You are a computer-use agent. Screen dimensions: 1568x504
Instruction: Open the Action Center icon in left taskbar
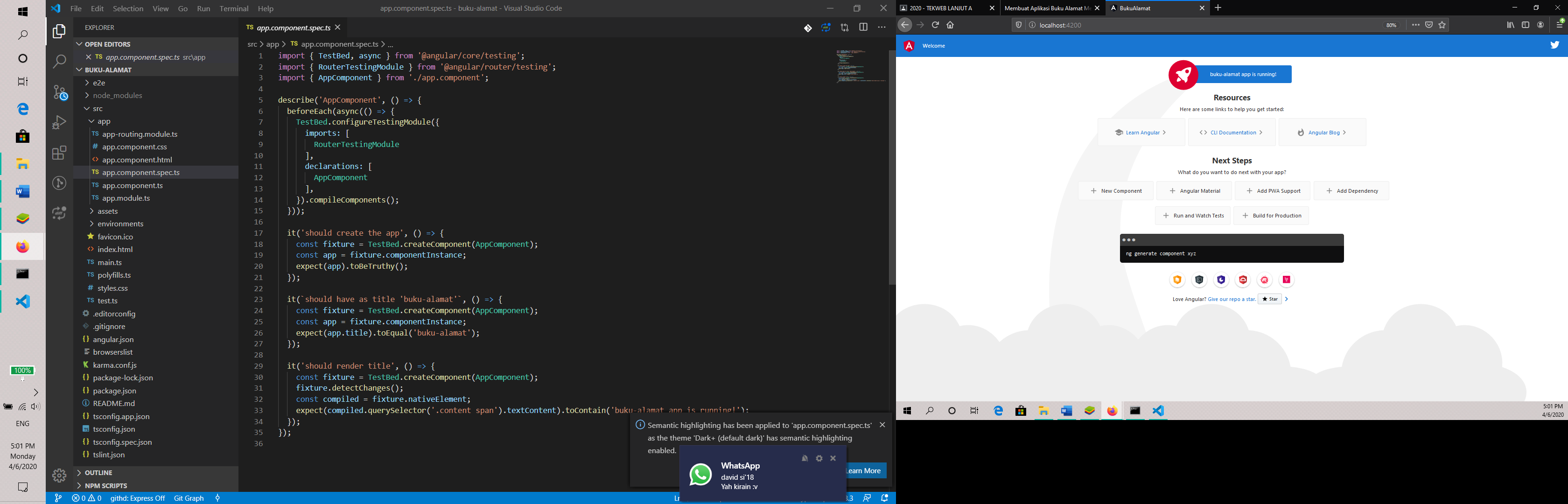(x=22, y=487)
